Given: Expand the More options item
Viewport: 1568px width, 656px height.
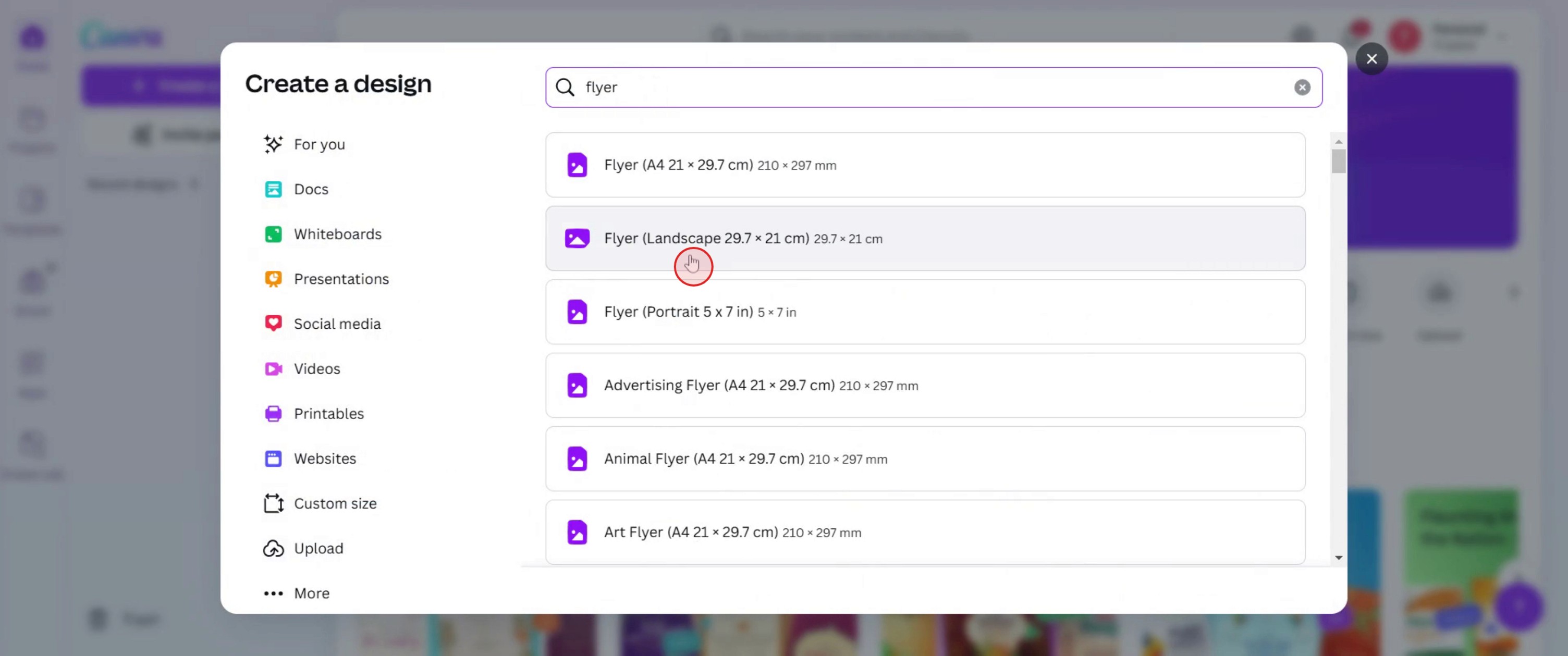Looking at the screenshot, I should (x=311, y=593).
